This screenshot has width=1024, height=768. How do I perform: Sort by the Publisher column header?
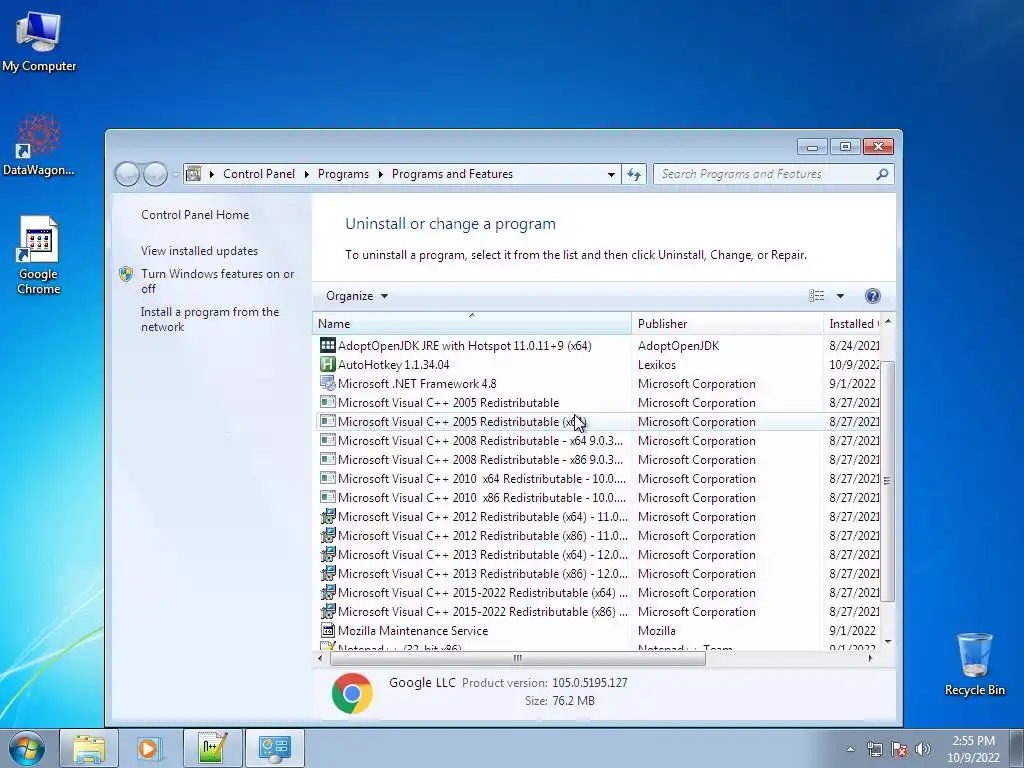[728, 323]
